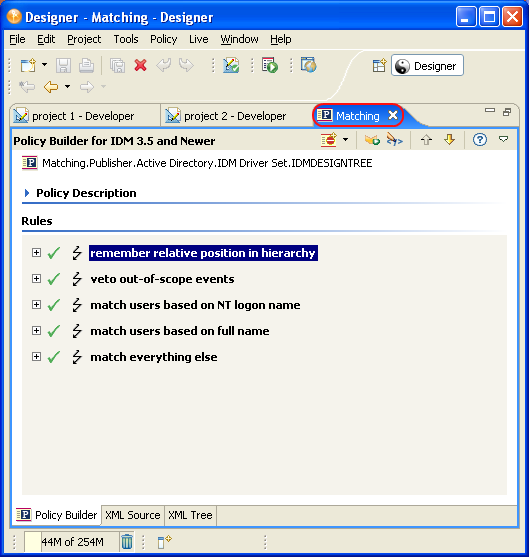The width and height of the screenshot is (529, 557).
Task: Switch to the XML Tree tab
Action: pyautogui.click(x=190, y=515)
